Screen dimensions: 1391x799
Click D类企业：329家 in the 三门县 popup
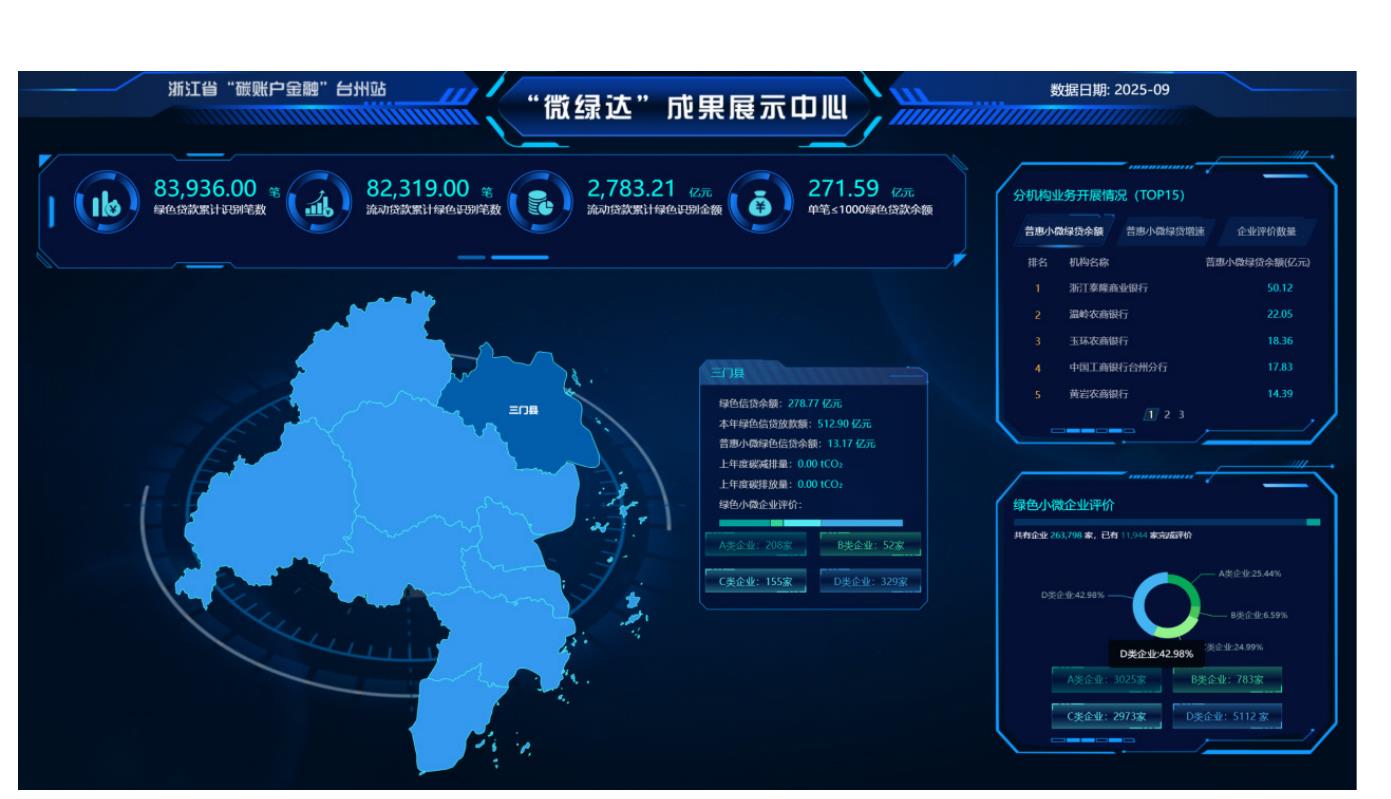pyautogui.click(x=871, y=581)
